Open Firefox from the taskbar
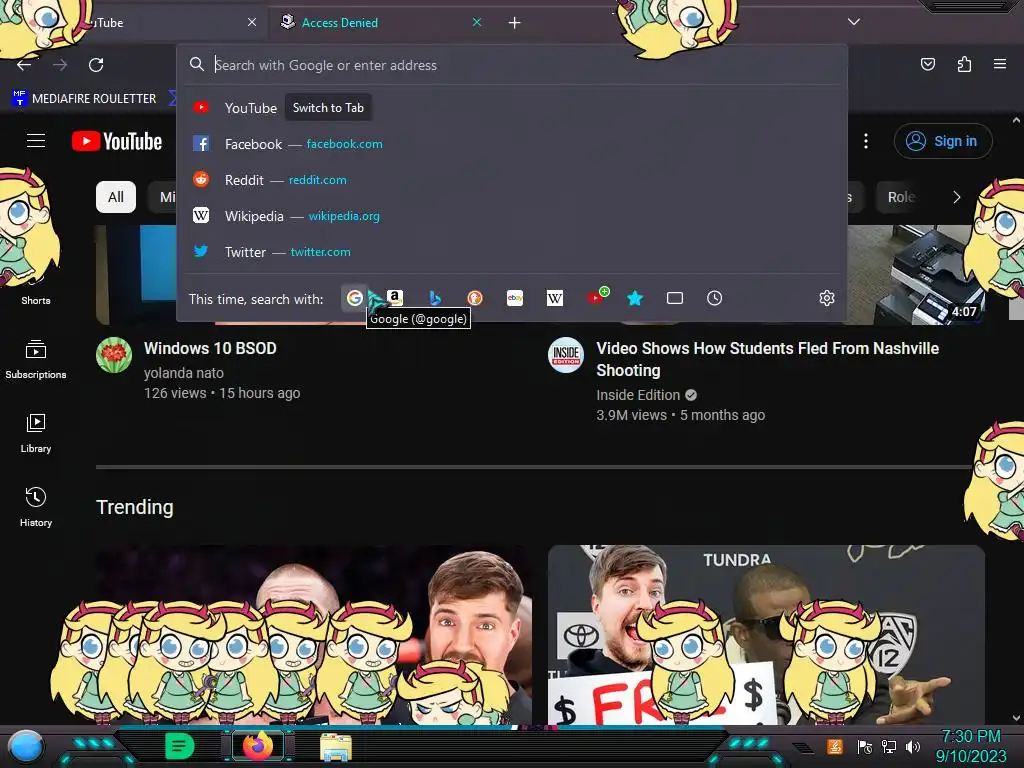This screenshot has height=768, width=1024. pyautogui.click(x=257, y=746)
